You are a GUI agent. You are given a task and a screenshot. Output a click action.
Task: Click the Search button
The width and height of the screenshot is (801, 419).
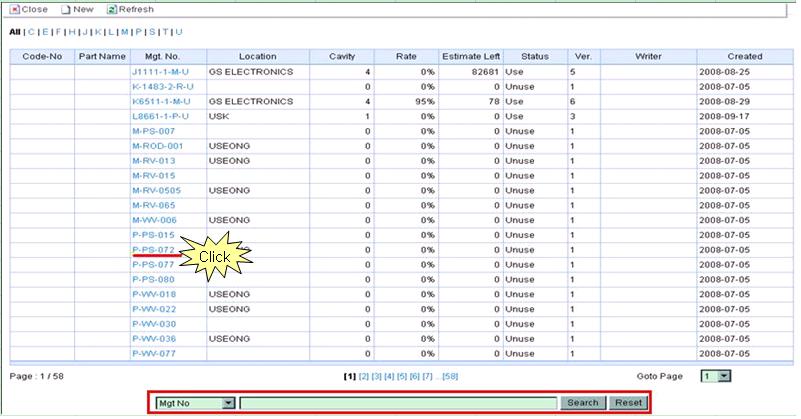coord(582,403)
